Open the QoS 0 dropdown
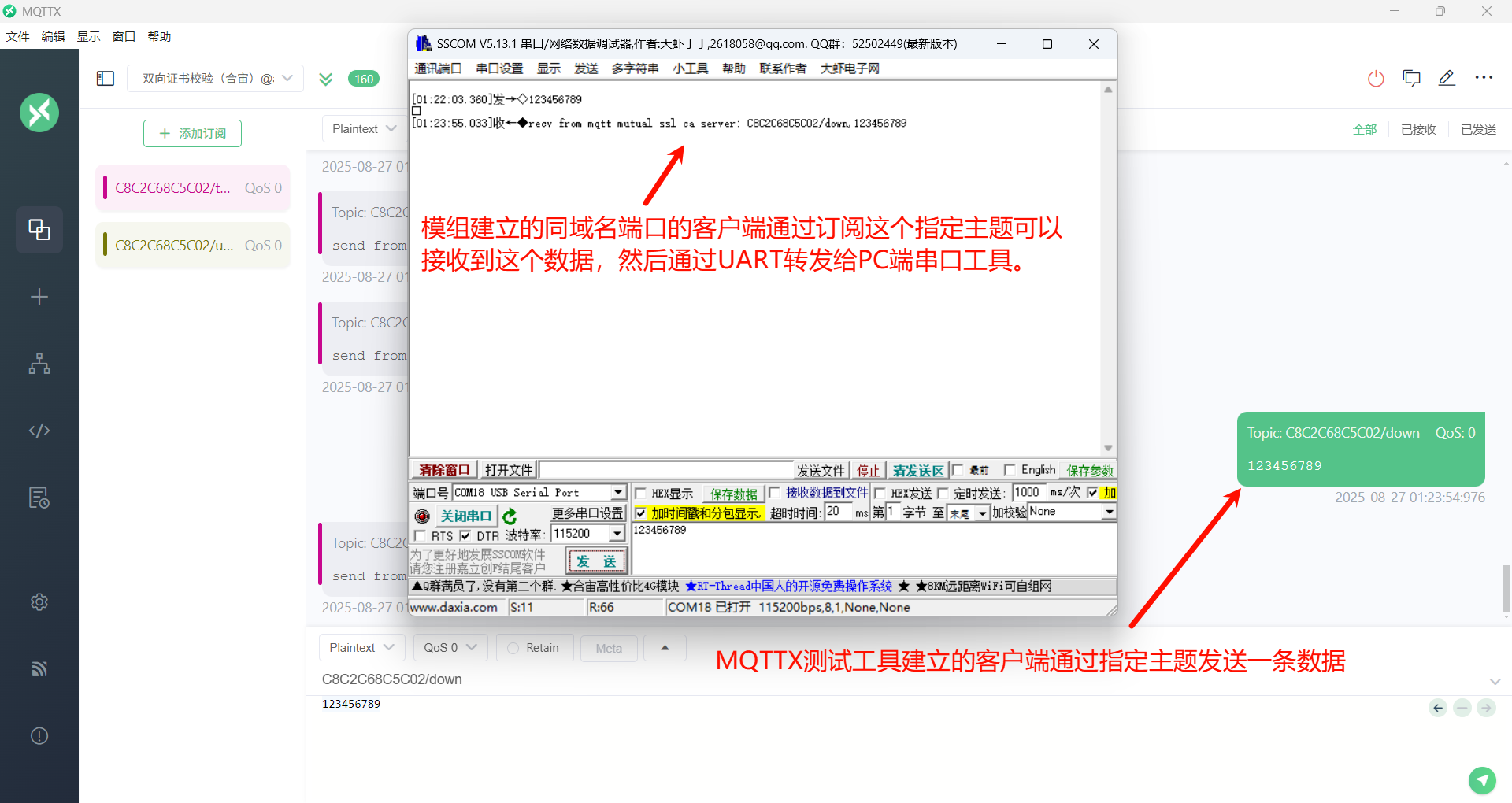1512x803 pixels. click(x=450, y=648)
